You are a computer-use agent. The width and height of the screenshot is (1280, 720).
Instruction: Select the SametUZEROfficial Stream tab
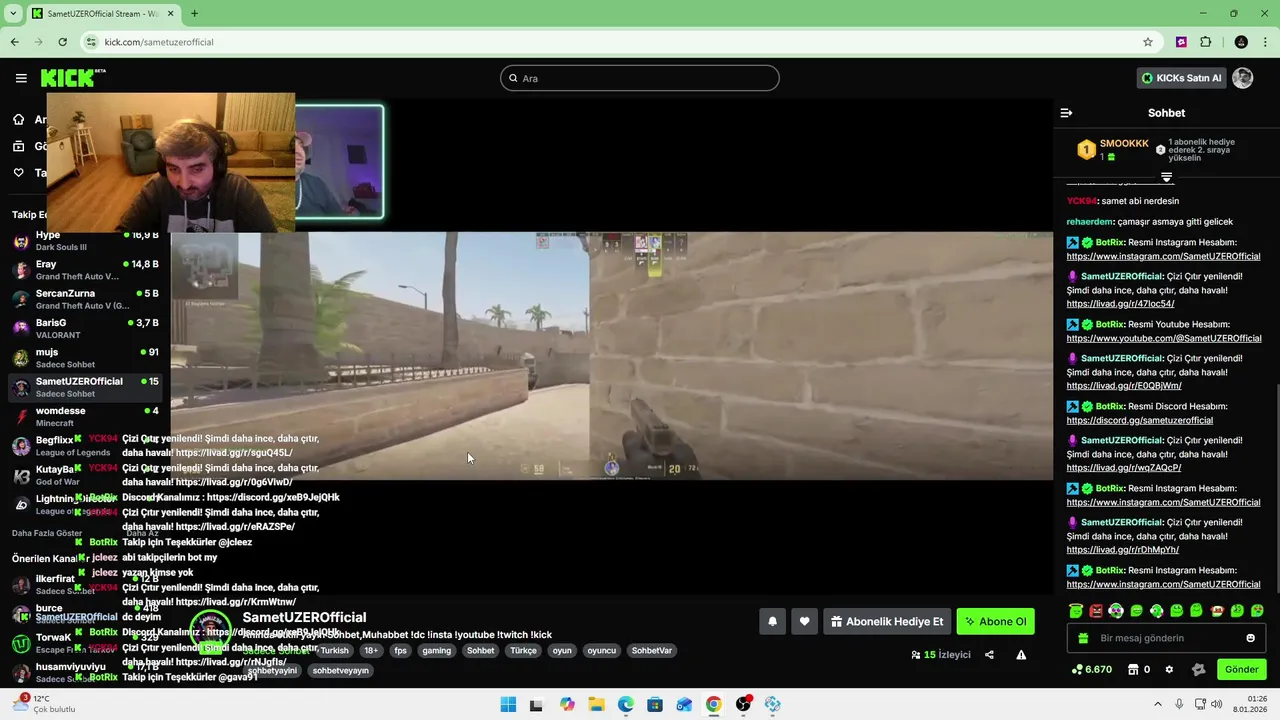click(x=103, y=14)
